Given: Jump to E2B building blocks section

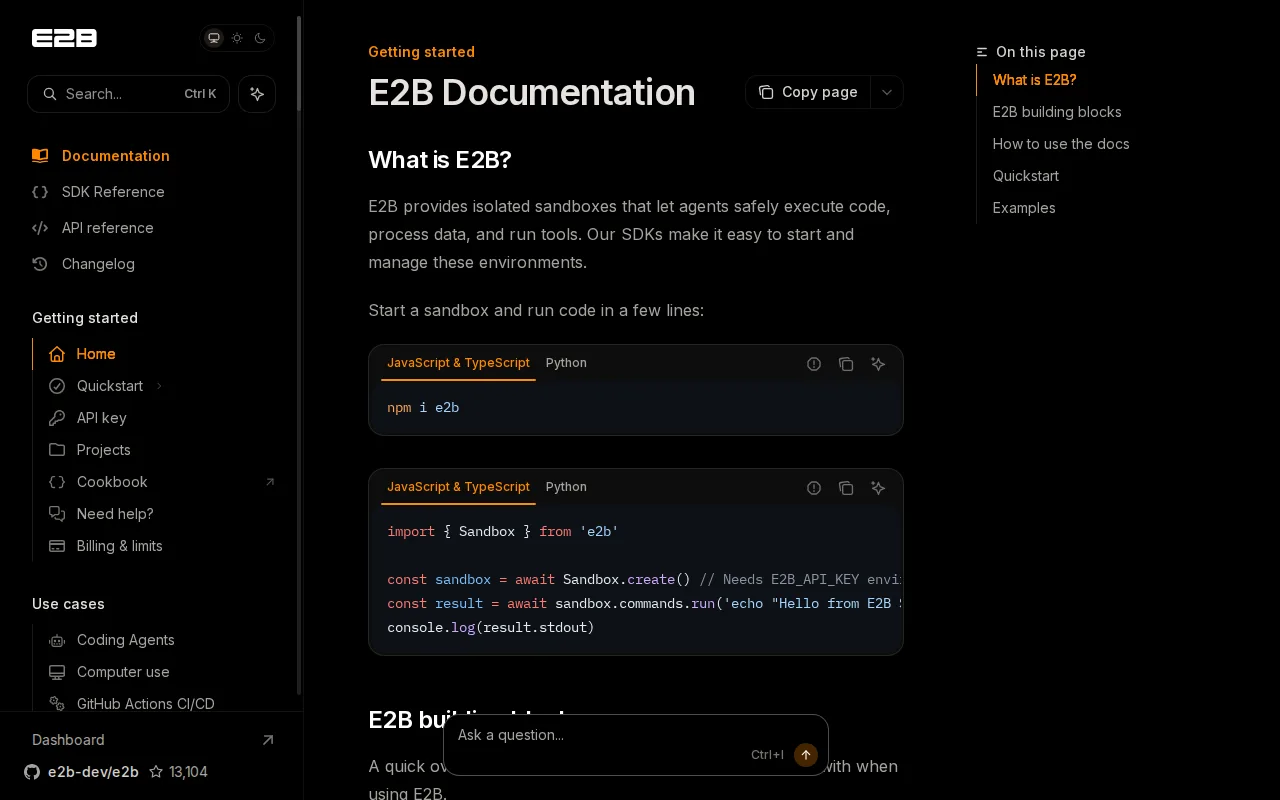Looking at the screenshot, I should click(x=1057, y=112).
